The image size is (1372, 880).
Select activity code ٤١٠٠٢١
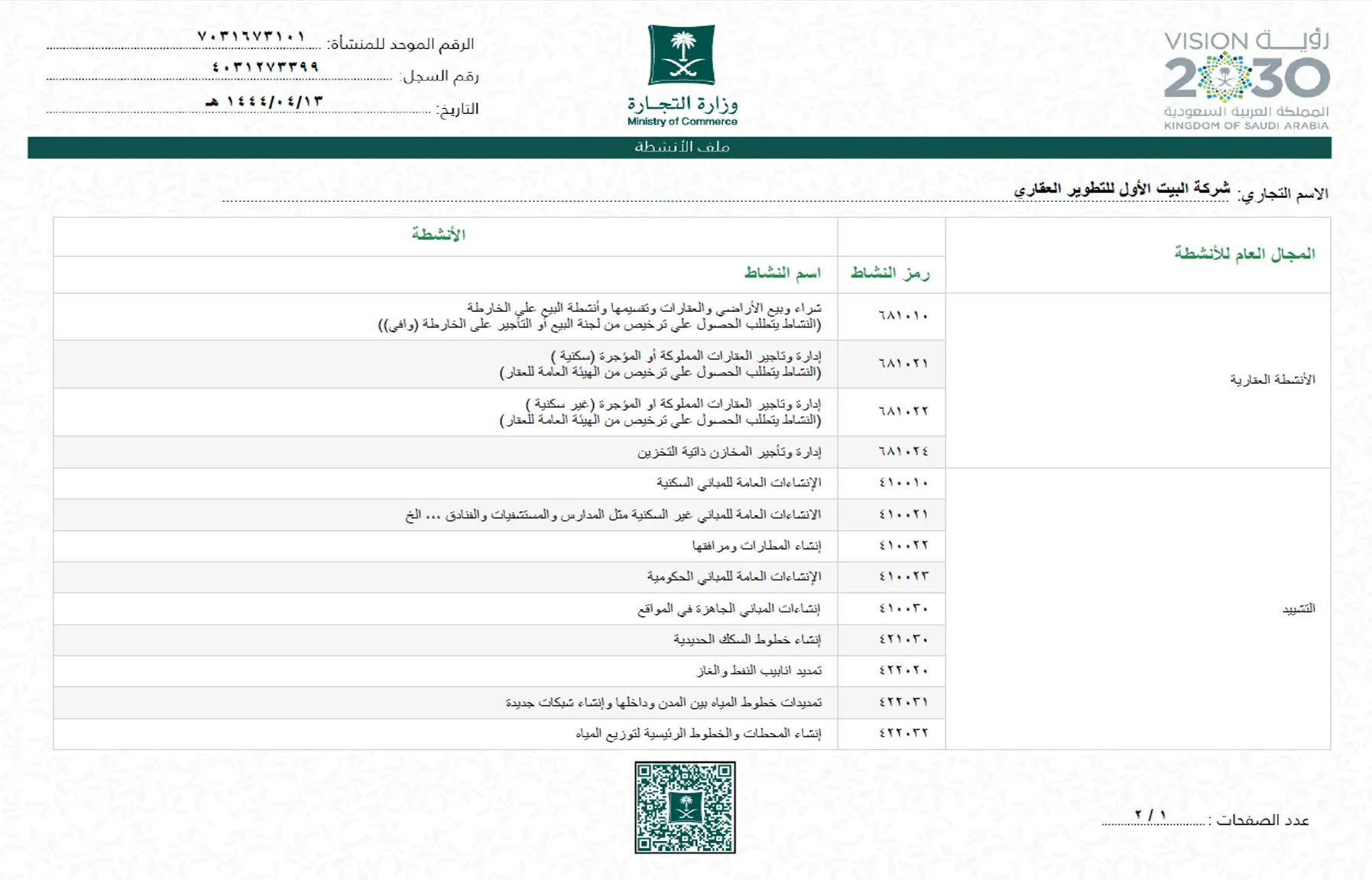pyautogui.click(x=903, y=515)
